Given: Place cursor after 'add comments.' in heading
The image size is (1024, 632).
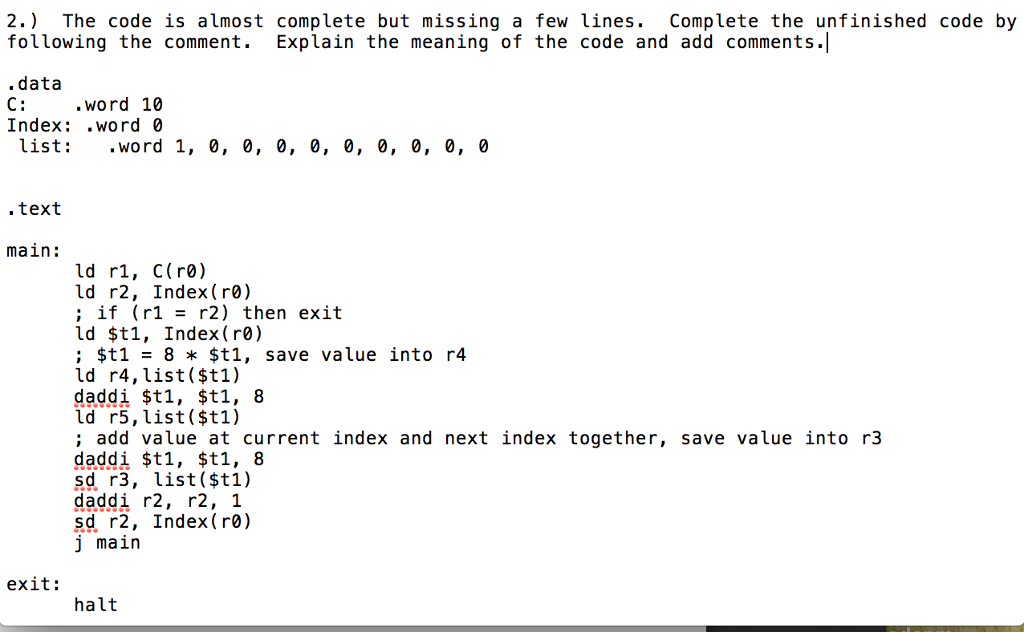Looking at the screenshot, I should pos(826,42).
